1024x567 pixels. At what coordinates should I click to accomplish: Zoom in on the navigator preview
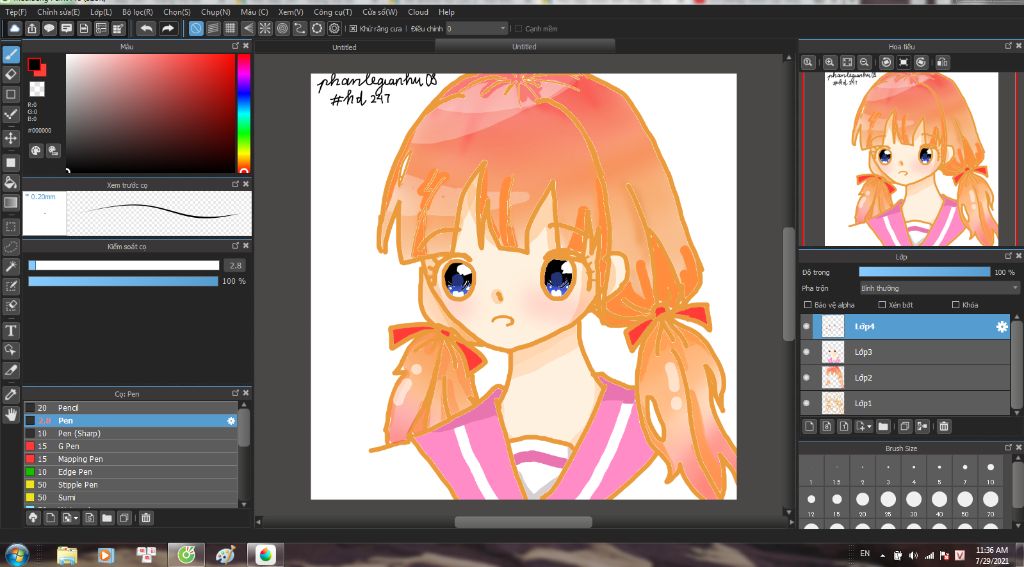click(x=829, y=62)
